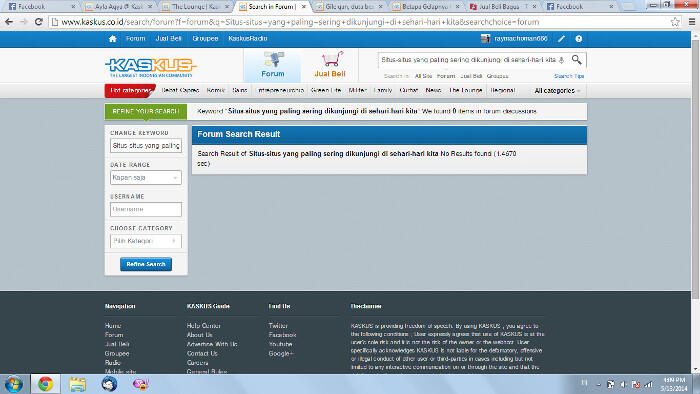The image size is (700, 394).
Task: Open the Forum icon next to Kaskus logo
Action: click(272, 65)
